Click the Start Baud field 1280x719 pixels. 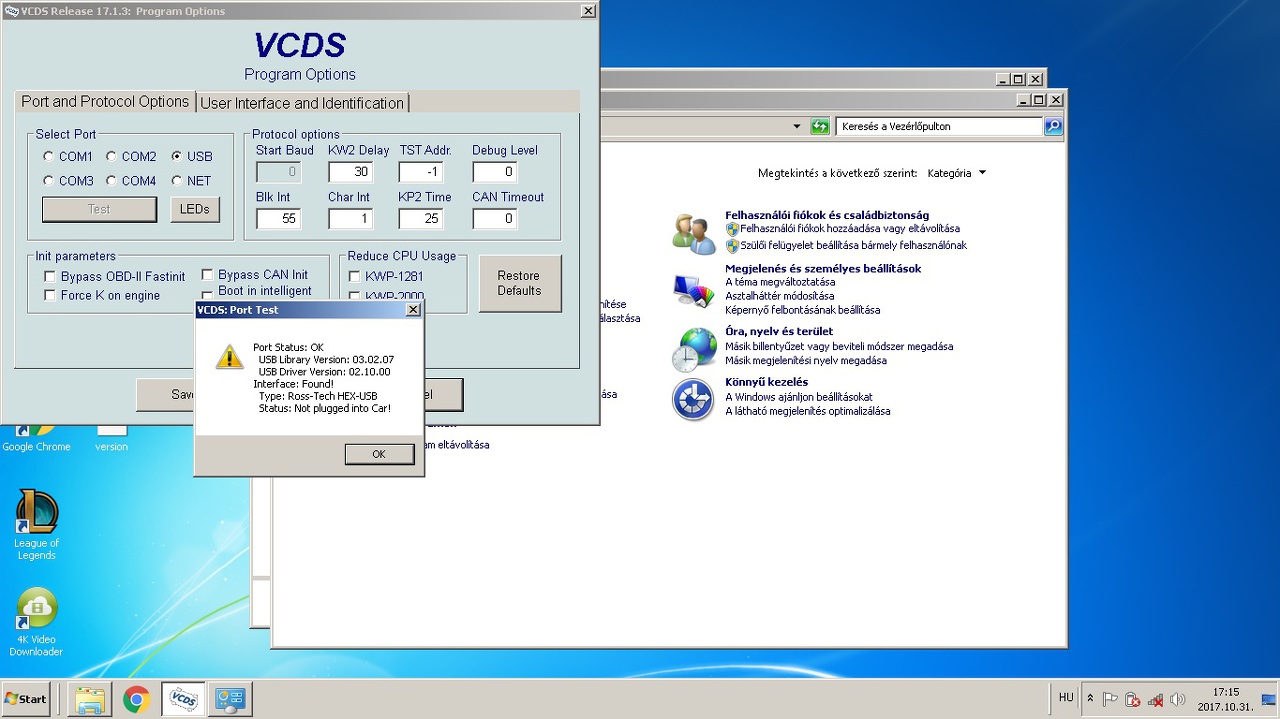pos(278,172)
